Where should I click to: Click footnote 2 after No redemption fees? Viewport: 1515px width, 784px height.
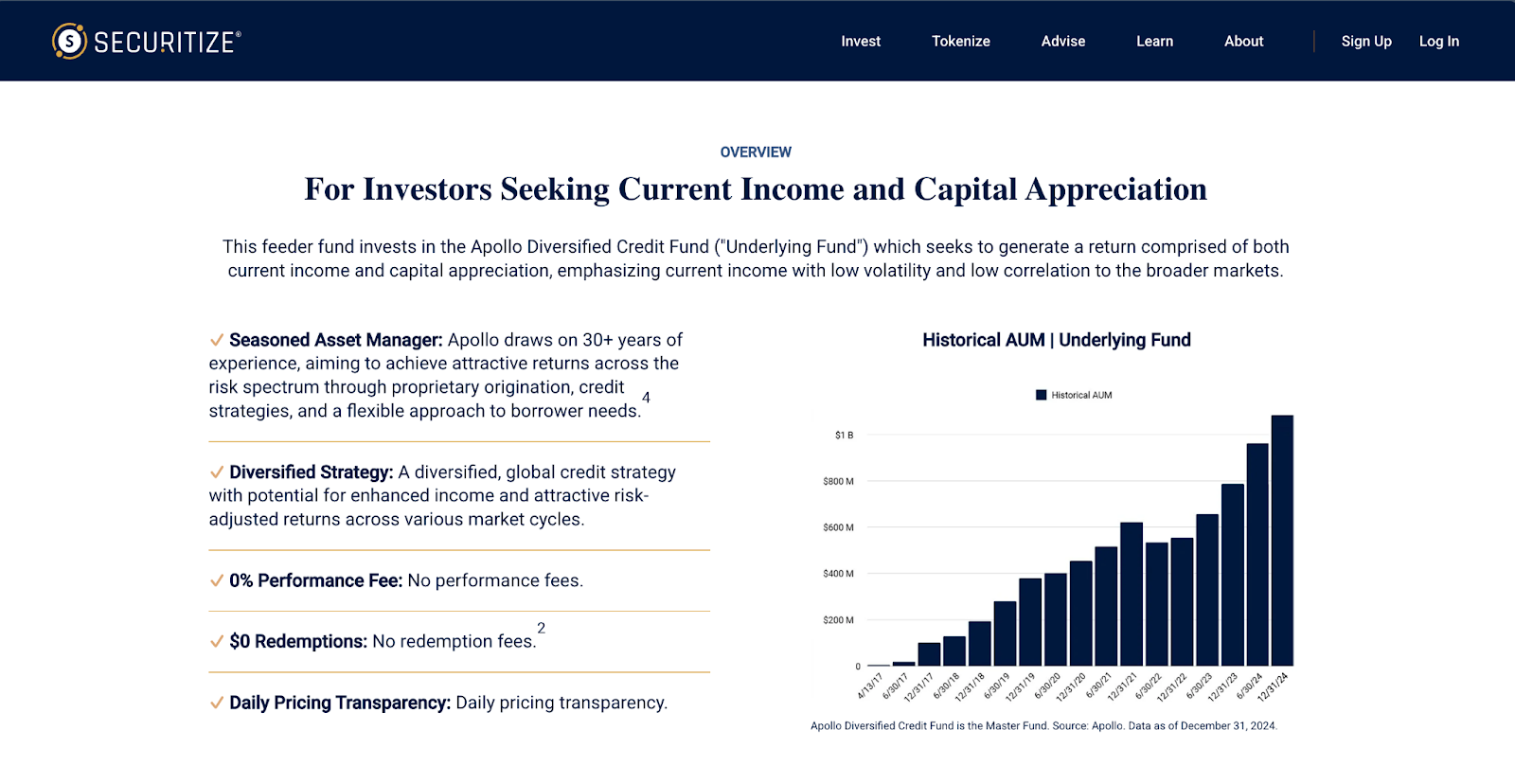click(541, 628)
